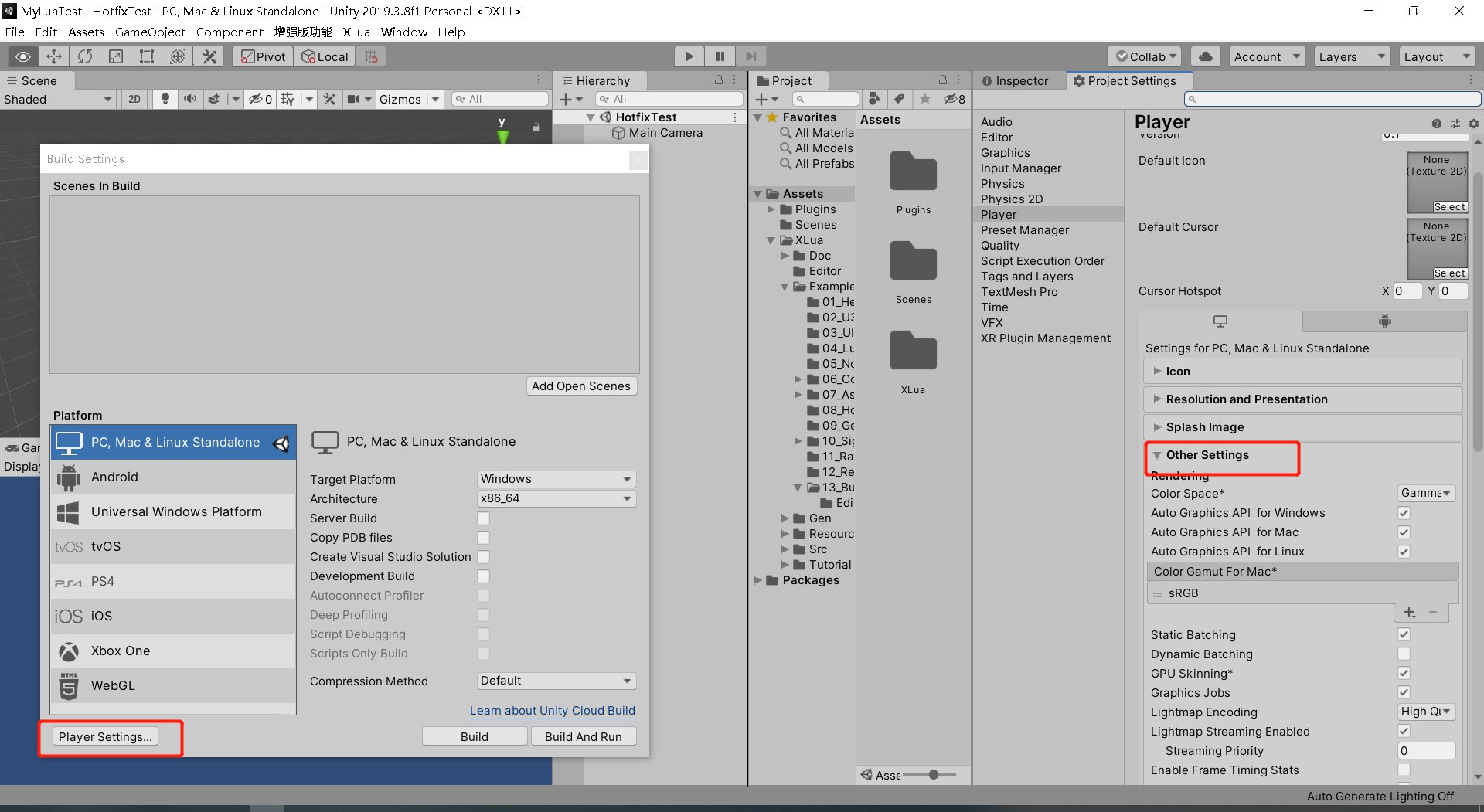This screenshot has width=1484, height=812.
Task: Click Search by Label icon in Project
Action: coord(899,99)
